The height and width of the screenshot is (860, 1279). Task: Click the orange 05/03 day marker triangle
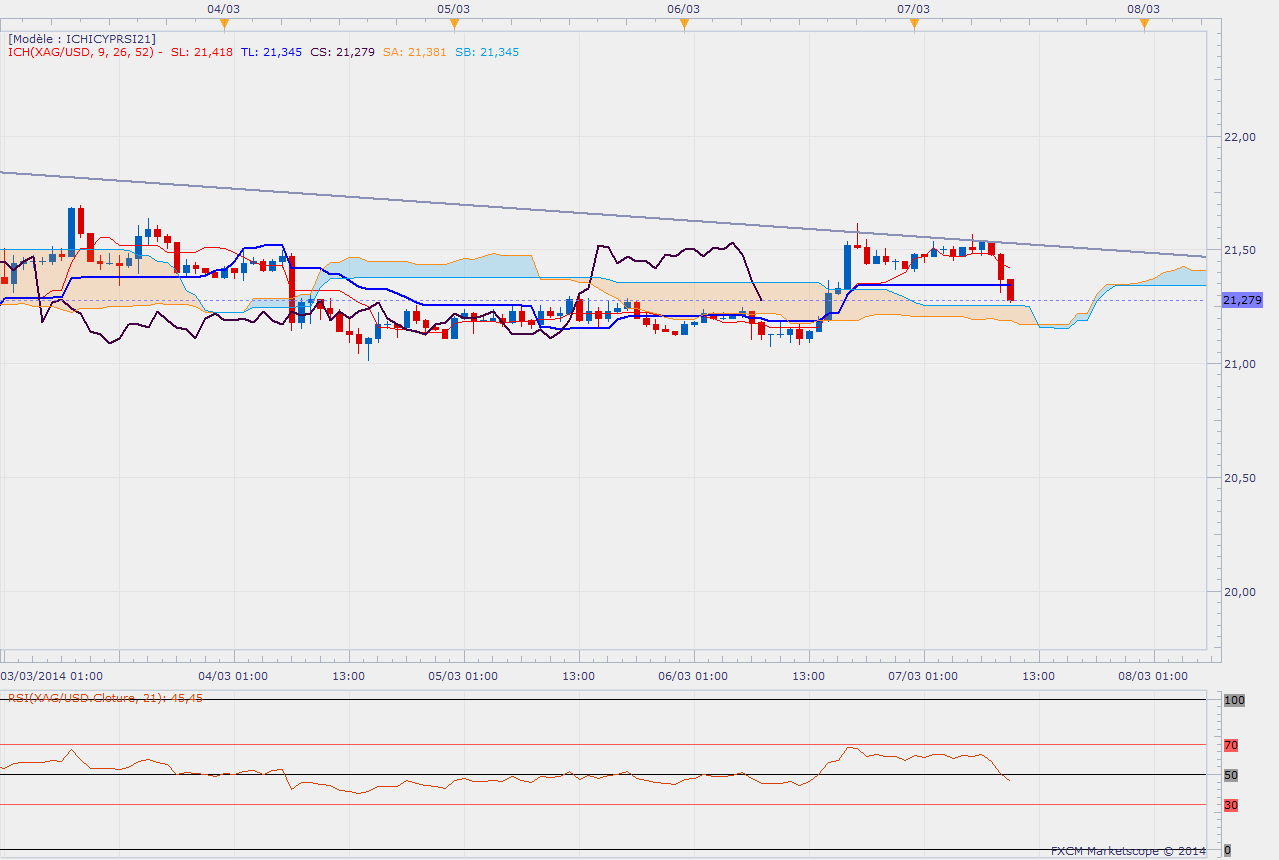pyautogui.click(x=454, y=25)
